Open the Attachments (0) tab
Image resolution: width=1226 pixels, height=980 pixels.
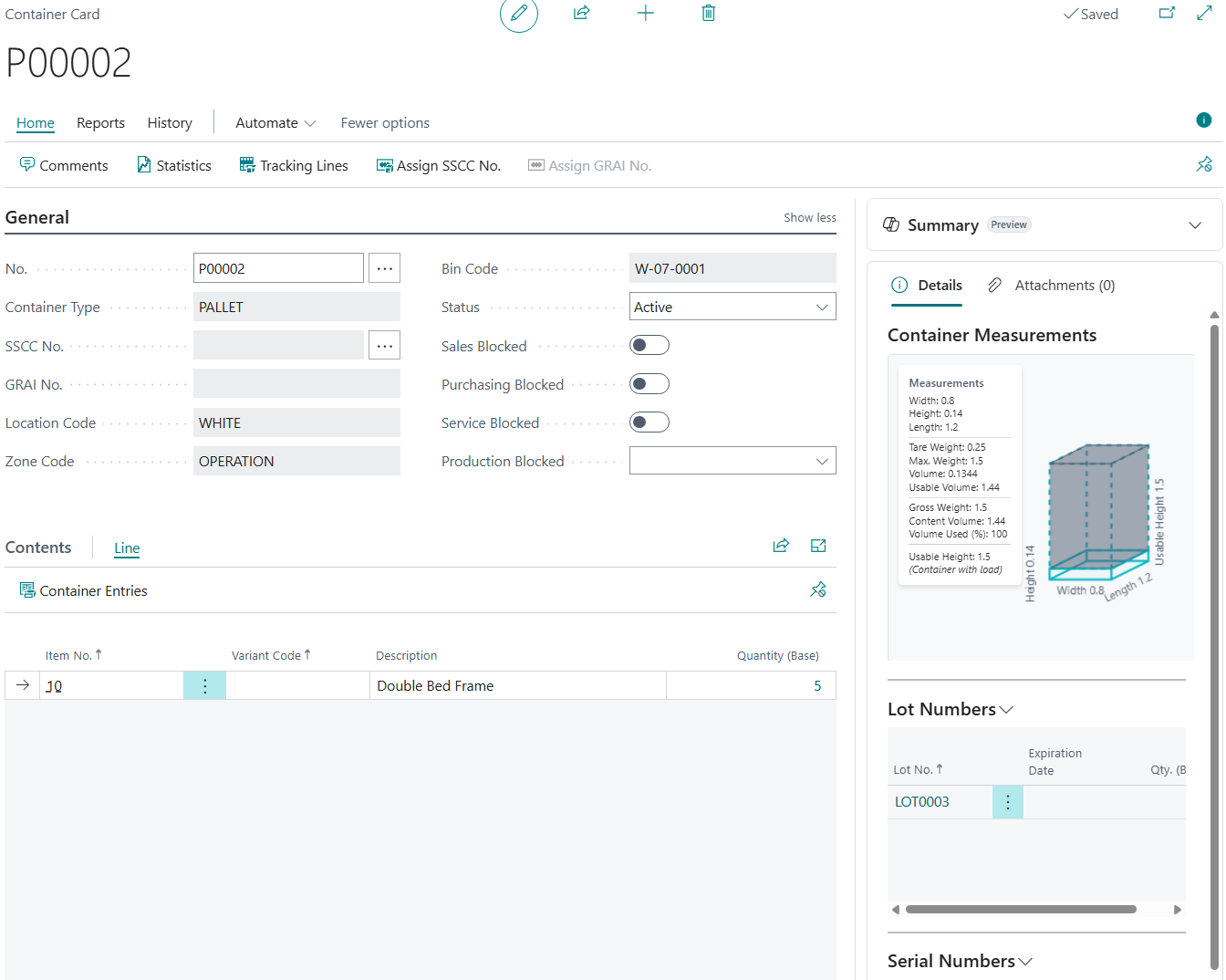click(1052, 286)
